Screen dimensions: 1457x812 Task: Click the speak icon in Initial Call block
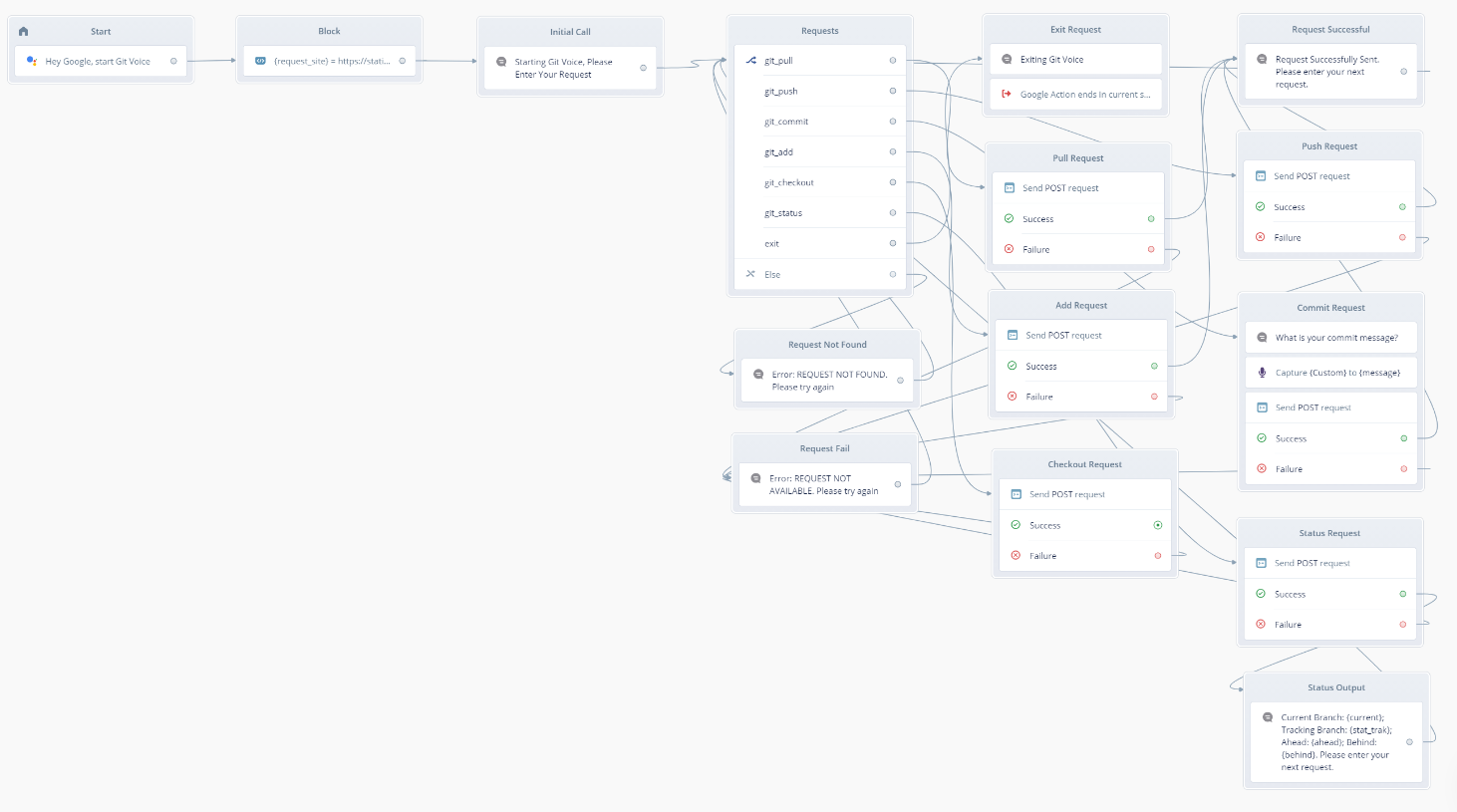click(501, 62)
